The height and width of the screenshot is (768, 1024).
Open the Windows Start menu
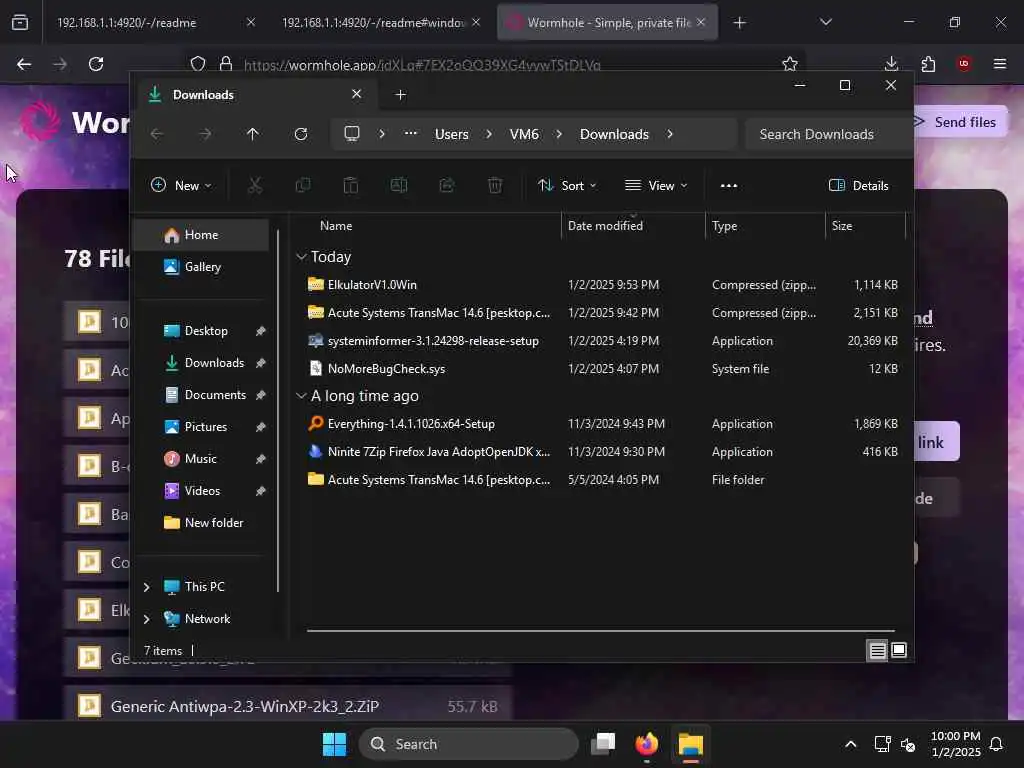click(x=334, y=744)
